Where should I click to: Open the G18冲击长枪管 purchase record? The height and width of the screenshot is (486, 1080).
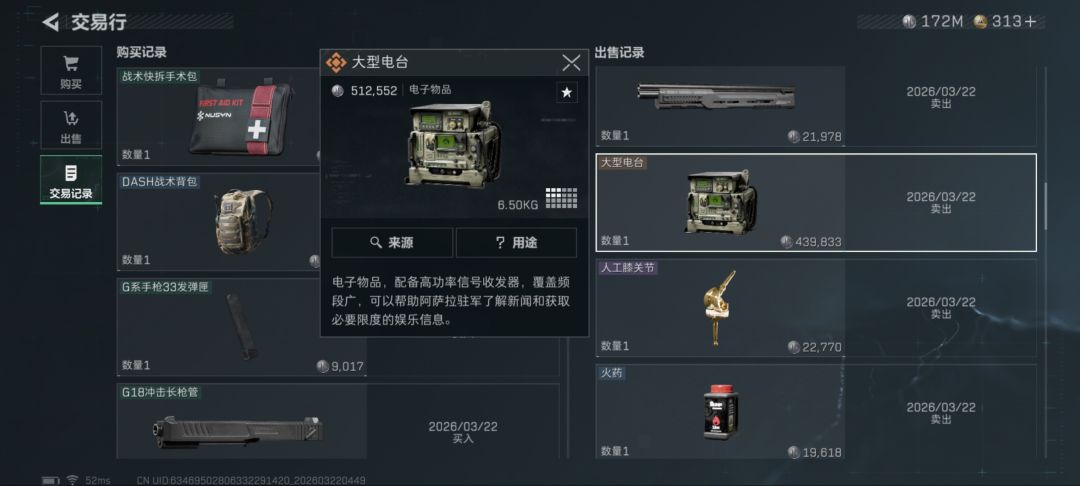pos(338,421)
